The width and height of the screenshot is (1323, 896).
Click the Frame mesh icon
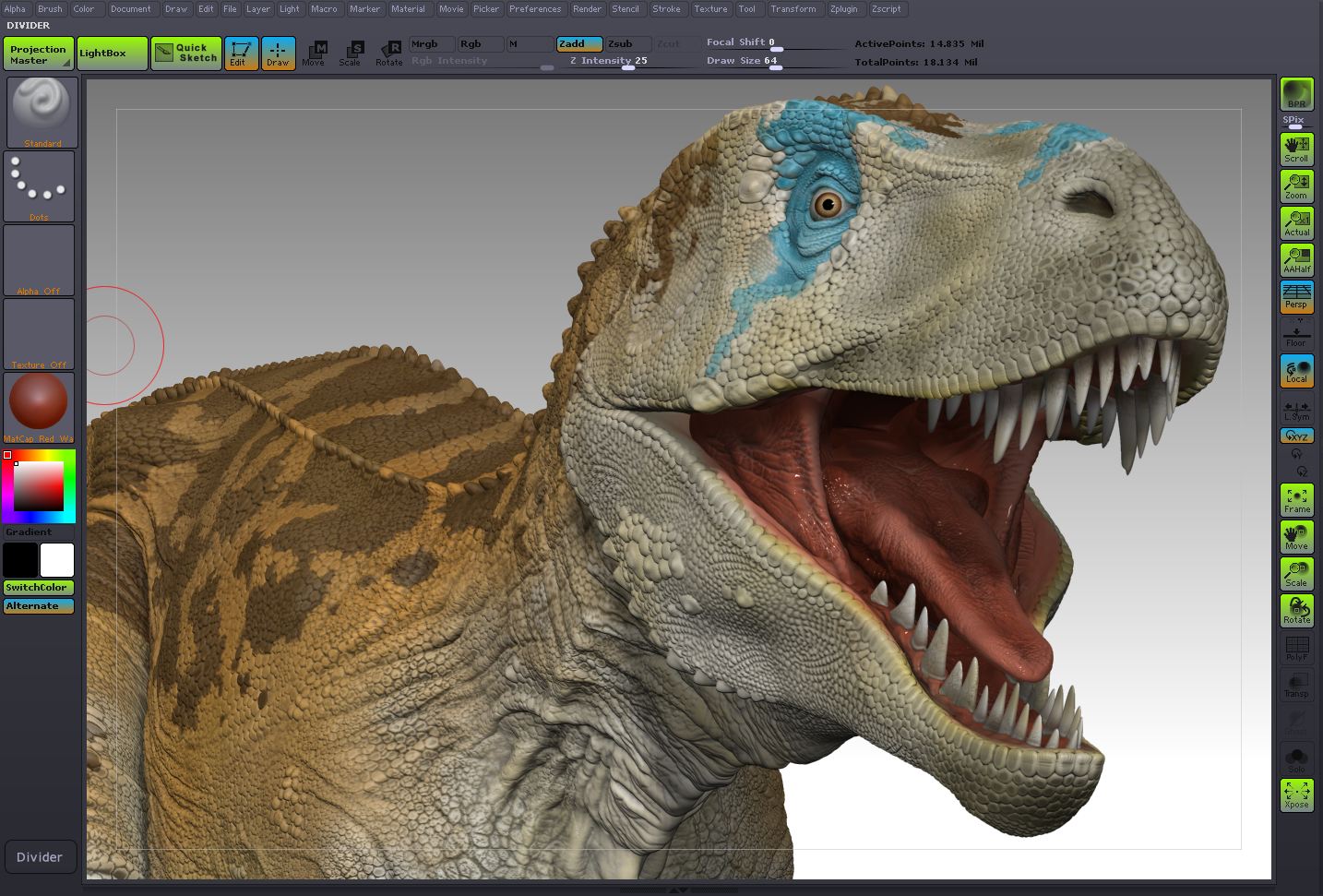coord(1296,500)
